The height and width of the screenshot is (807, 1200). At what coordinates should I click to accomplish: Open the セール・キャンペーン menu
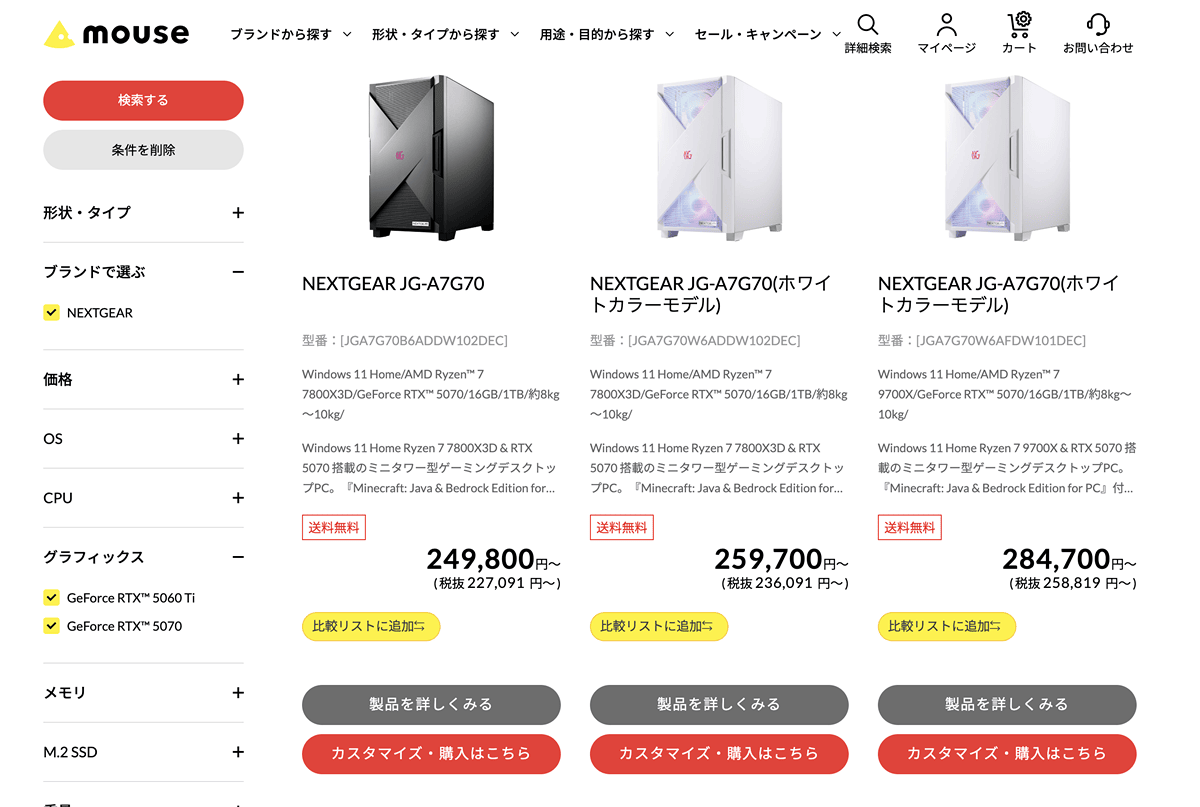pyautogui.click(x=768, y=34)
